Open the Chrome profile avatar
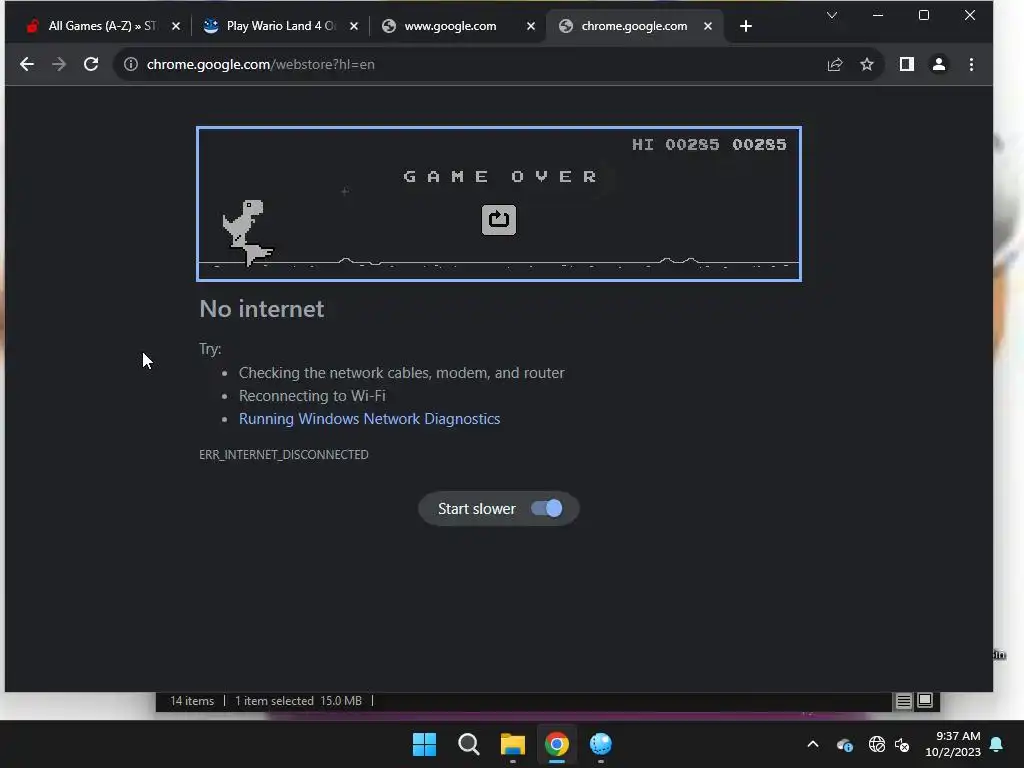The height and width of the screenshot is (768, 1024). (x=938, y=64)
